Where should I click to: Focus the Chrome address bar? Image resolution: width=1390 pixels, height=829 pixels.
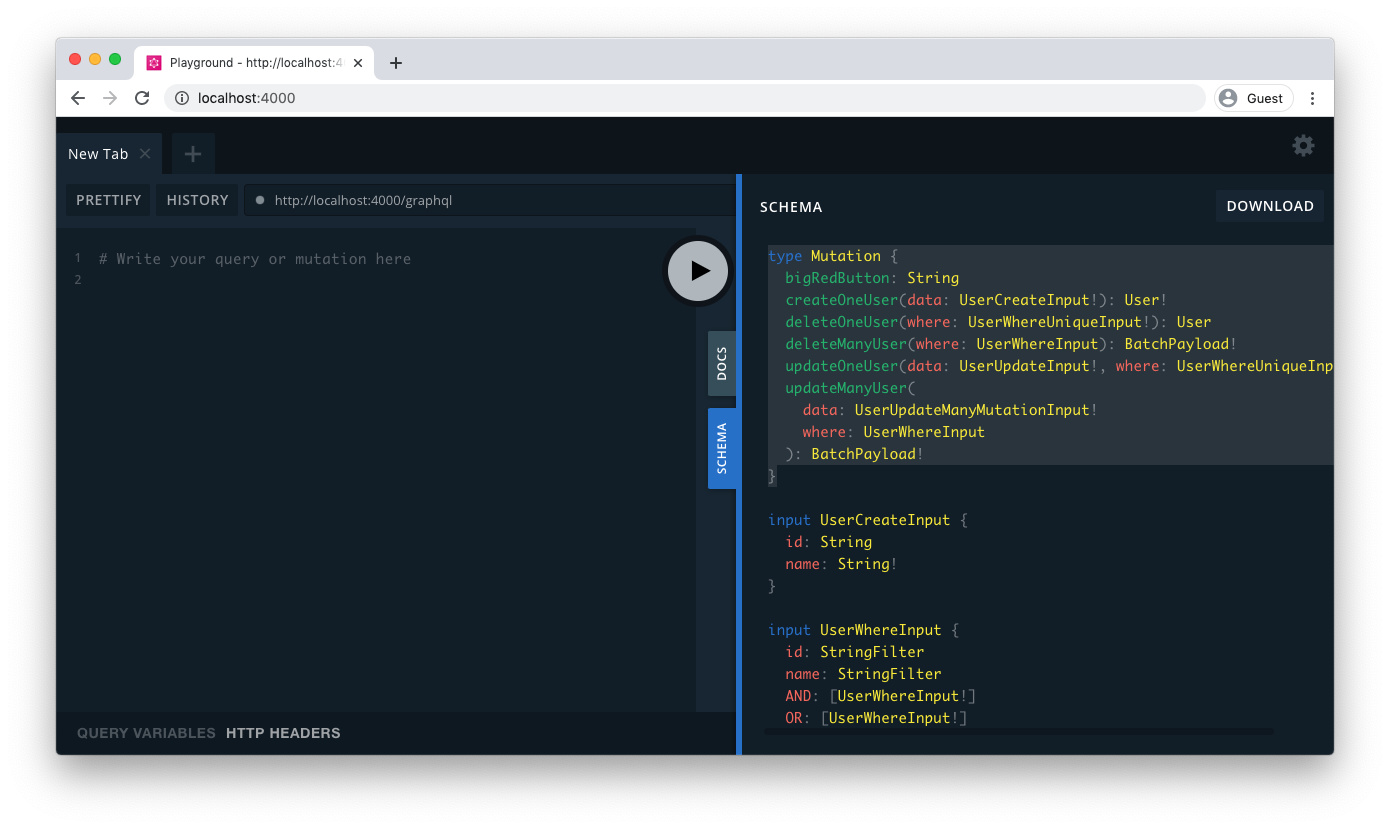[685, 98]
